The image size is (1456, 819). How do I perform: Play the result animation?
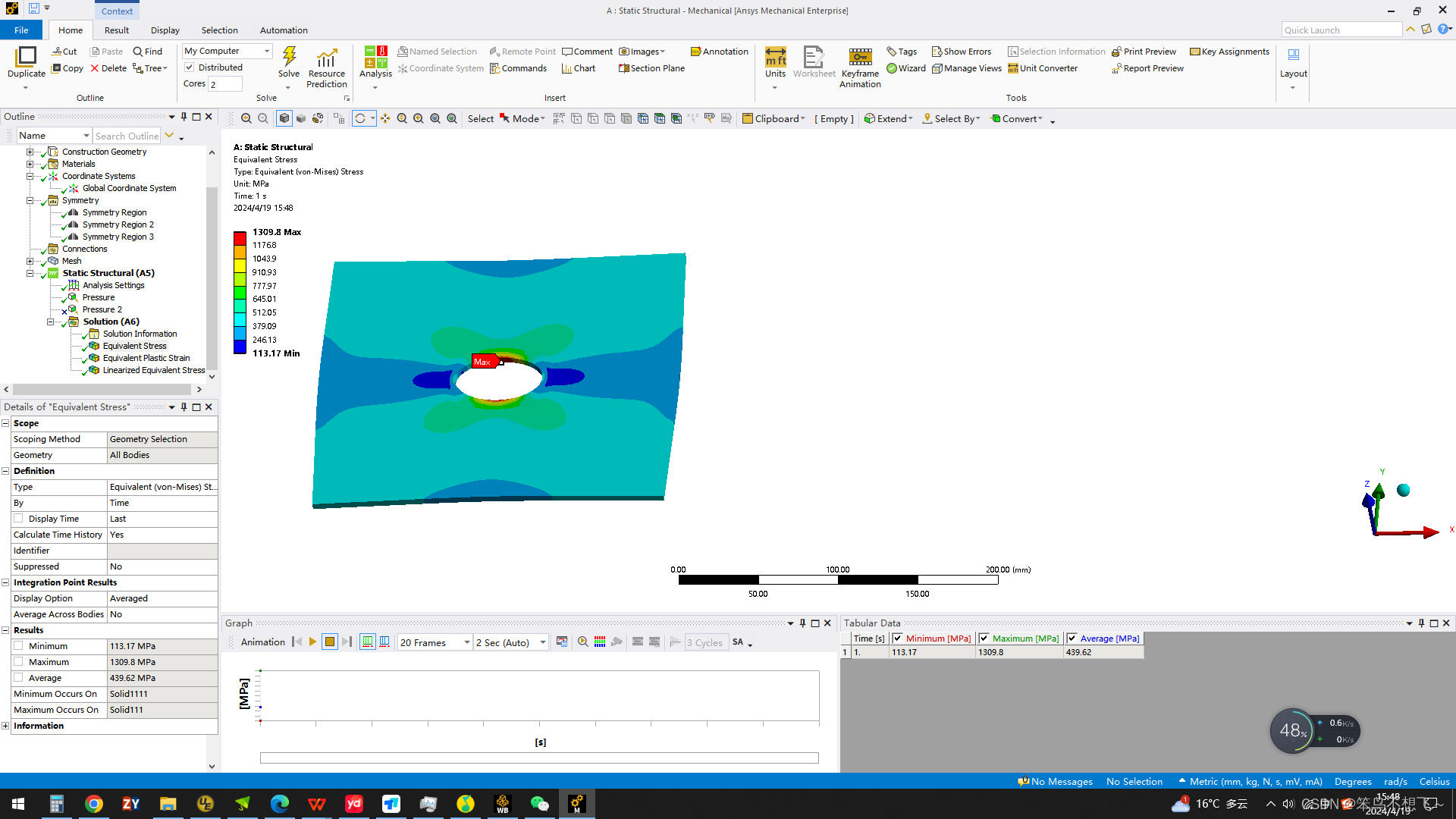click(312, 642)
